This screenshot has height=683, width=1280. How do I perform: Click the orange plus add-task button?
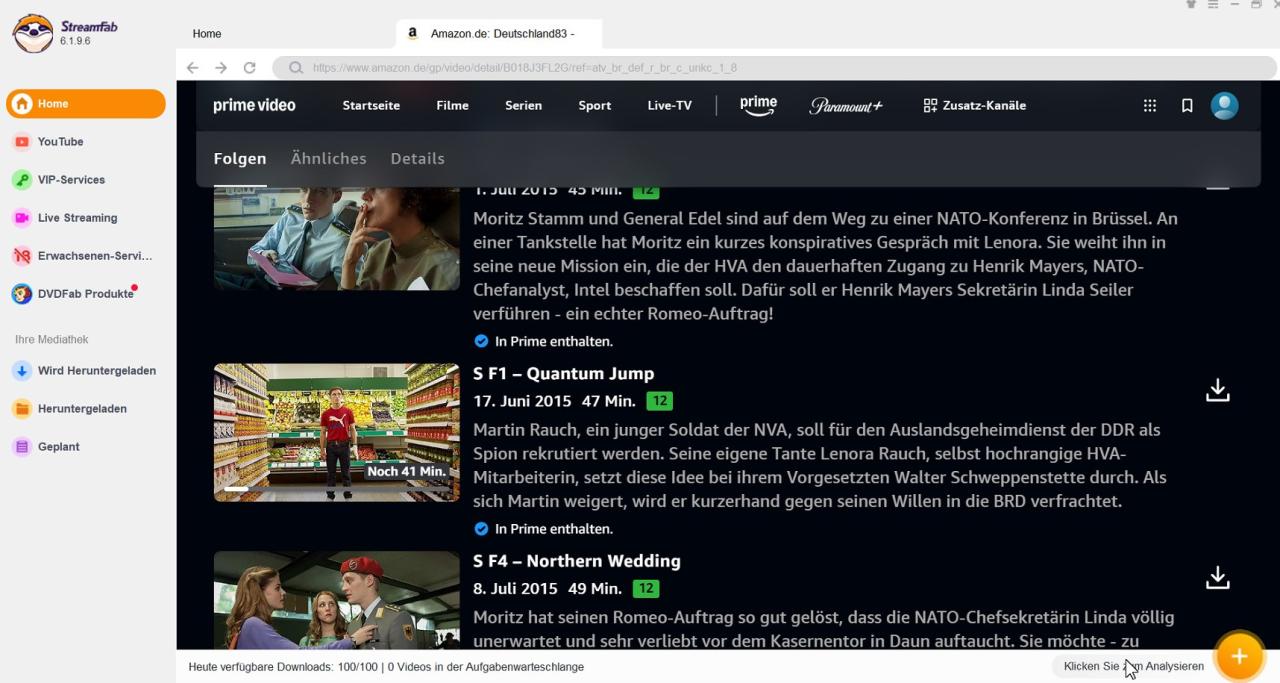point(1238,656)
